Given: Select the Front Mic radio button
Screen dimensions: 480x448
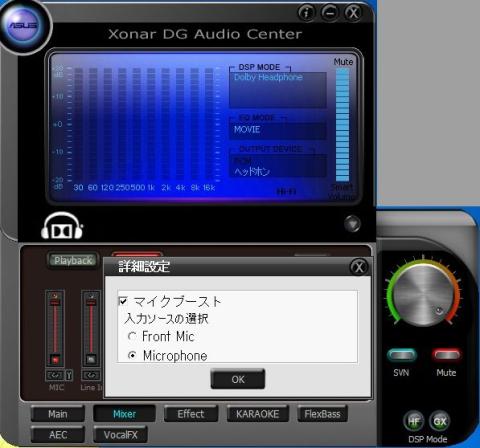Looking at the screenshot, I should click(132, 336).
